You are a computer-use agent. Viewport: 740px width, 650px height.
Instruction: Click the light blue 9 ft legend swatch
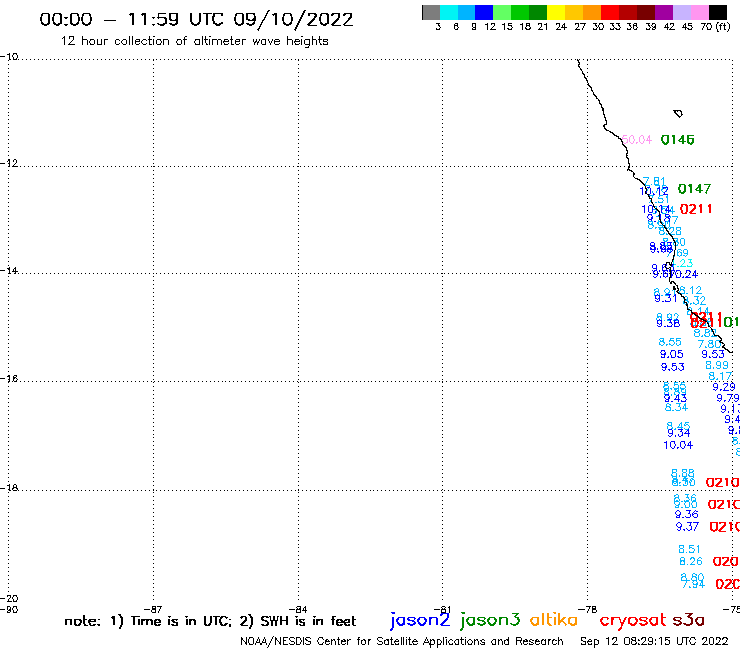coord(466,12)
